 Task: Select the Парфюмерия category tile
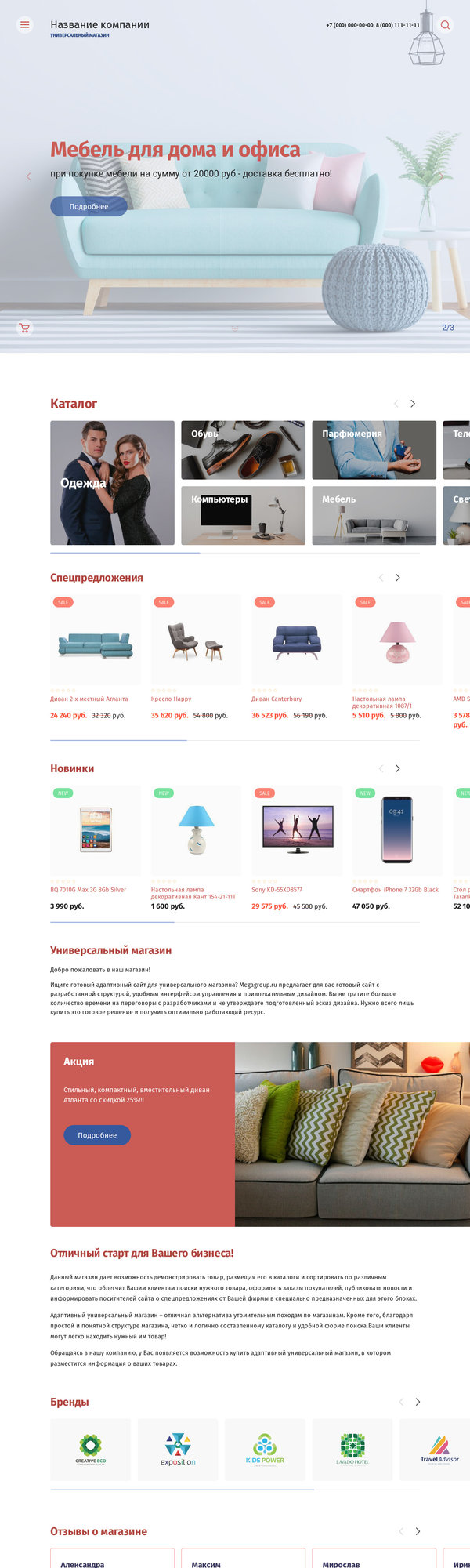pos(374,450)
